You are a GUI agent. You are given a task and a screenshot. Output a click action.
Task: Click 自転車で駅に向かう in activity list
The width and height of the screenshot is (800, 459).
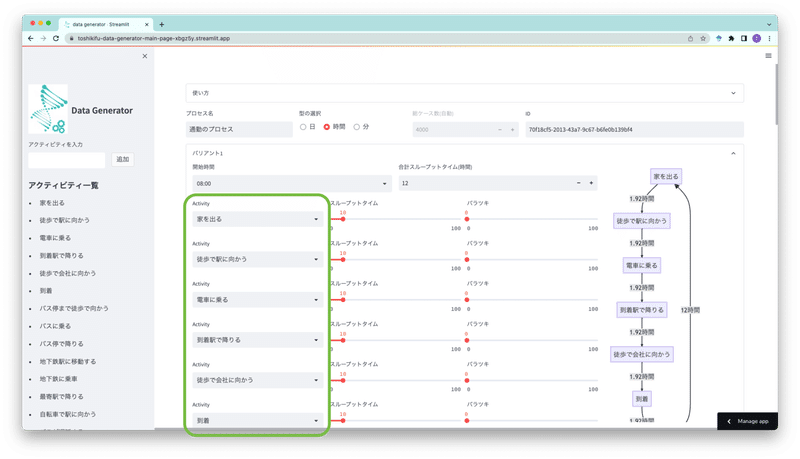tap(68, 415)
